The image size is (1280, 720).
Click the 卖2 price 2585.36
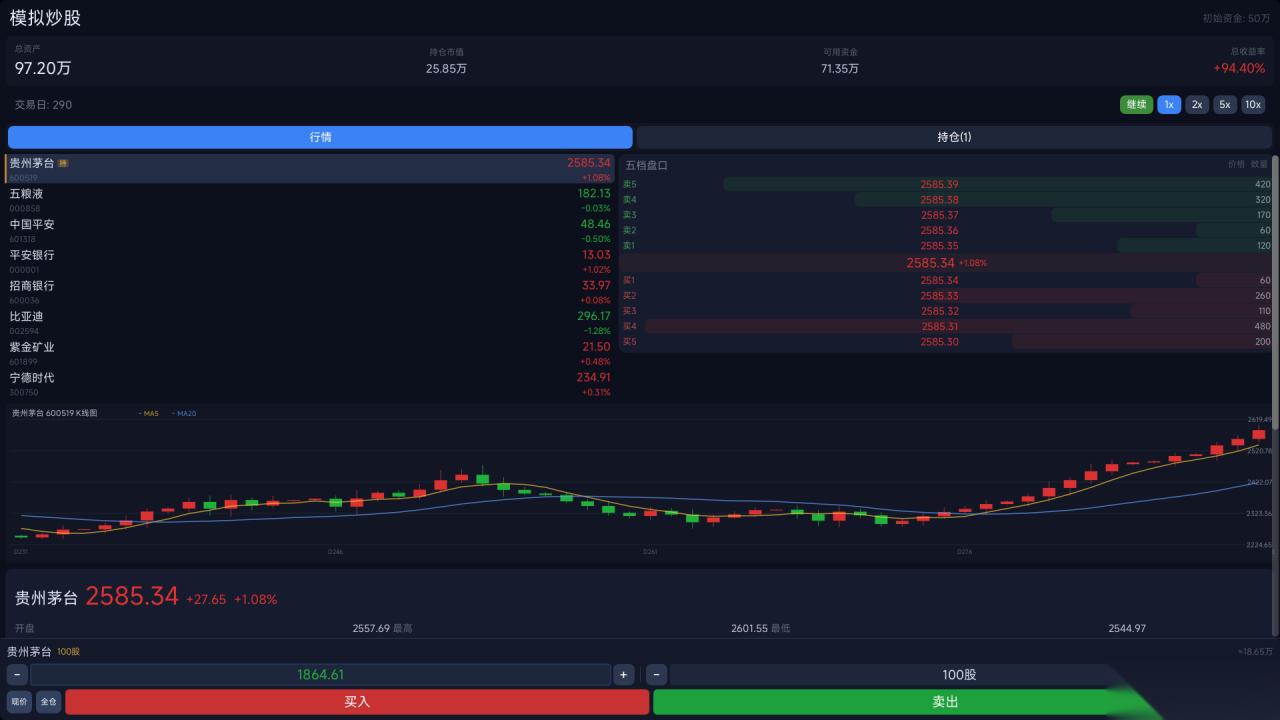(x=939, y=230)
